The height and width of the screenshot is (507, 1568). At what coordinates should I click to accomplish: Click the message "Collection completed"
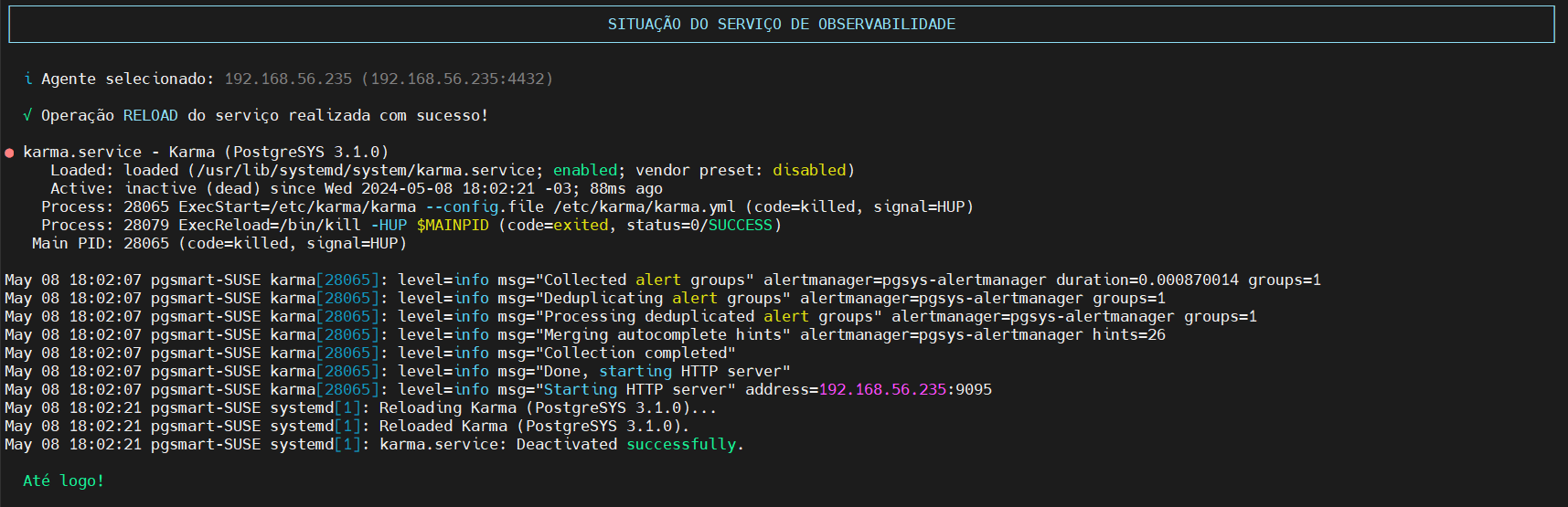[635, 353]
